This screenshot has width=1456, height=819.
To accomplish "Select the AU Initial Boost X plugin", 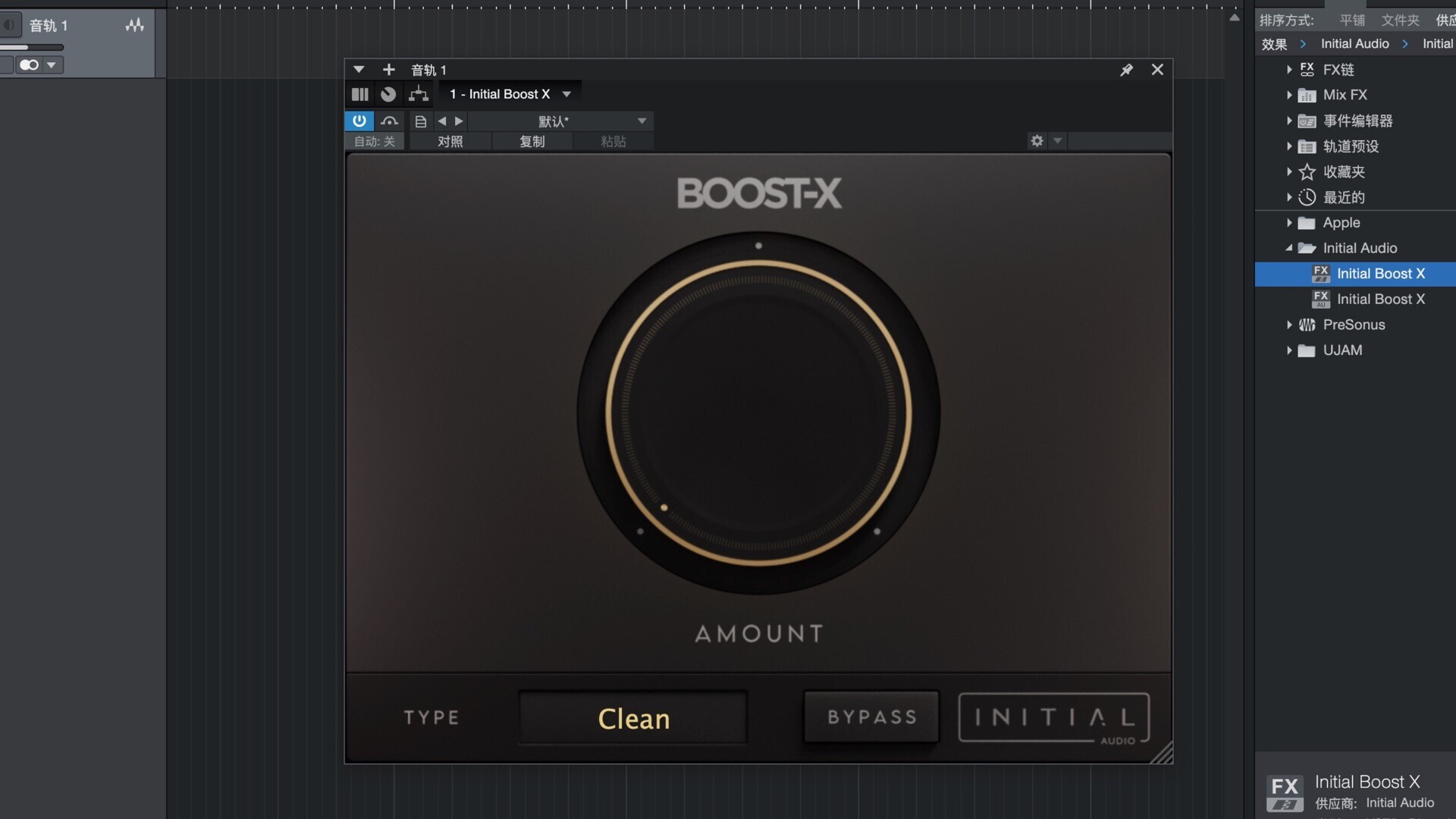I will pos(1356,300).
